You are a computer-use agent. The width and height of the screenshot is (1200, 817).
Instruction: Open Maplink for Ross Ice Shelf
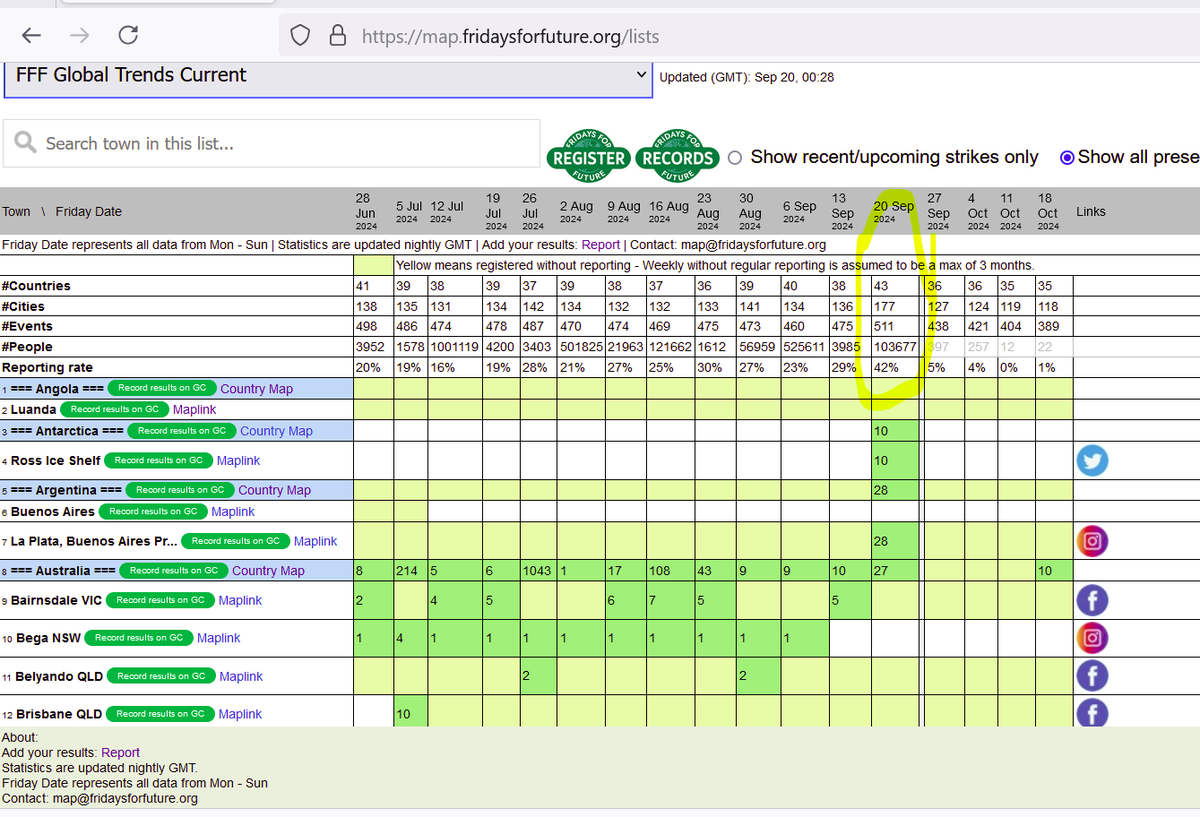[x=238, y=461]
